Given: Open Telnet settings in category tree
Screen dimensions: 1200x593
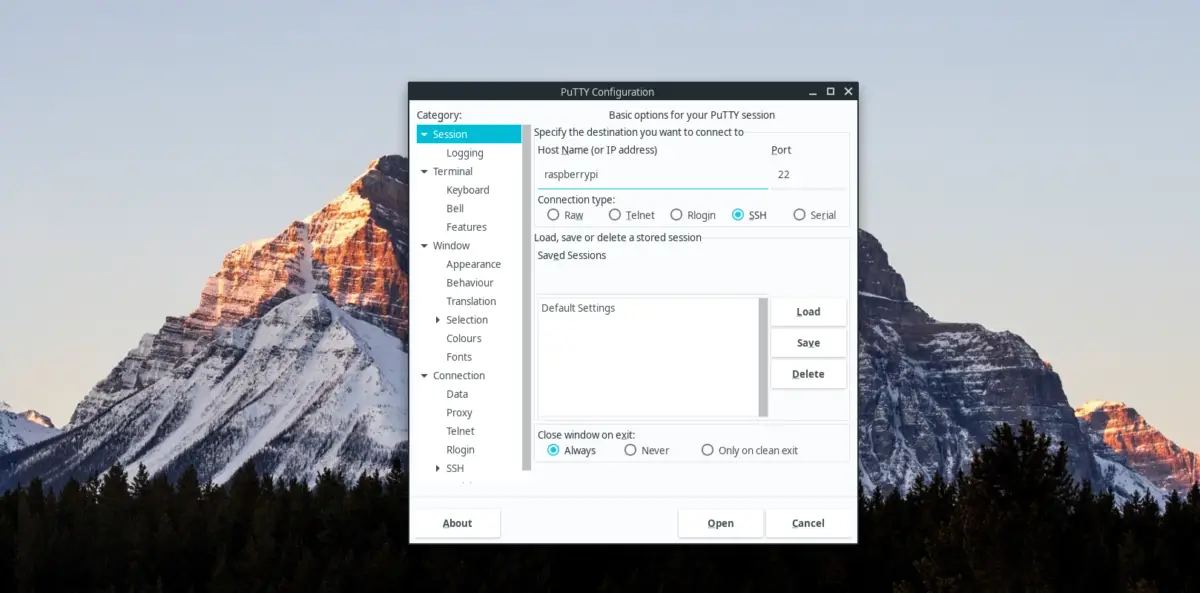Looking at the screenshot, I should (461, 431).
